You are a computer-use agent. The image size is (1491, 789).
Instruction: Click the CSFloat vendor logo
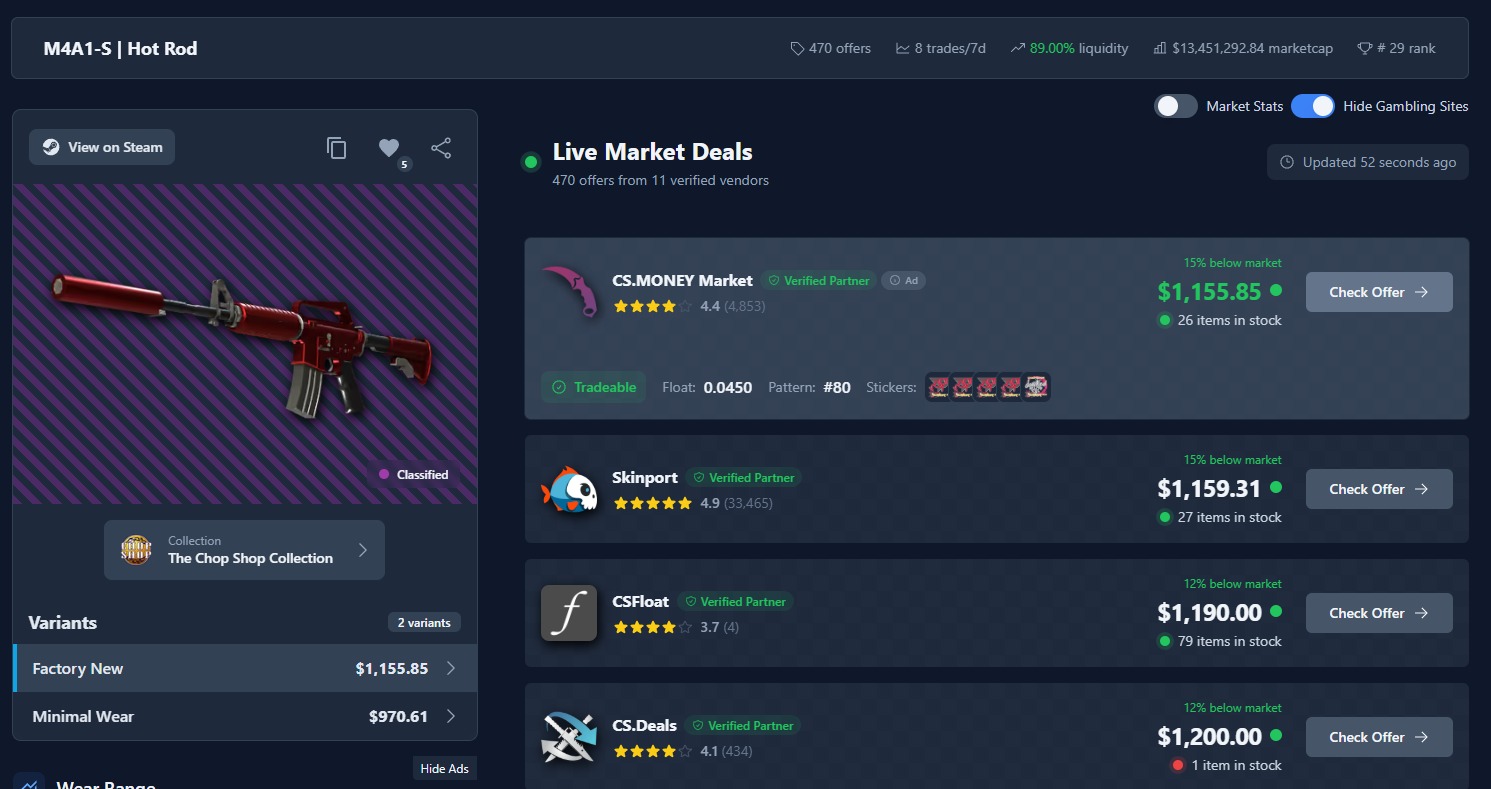click(569, 613)
